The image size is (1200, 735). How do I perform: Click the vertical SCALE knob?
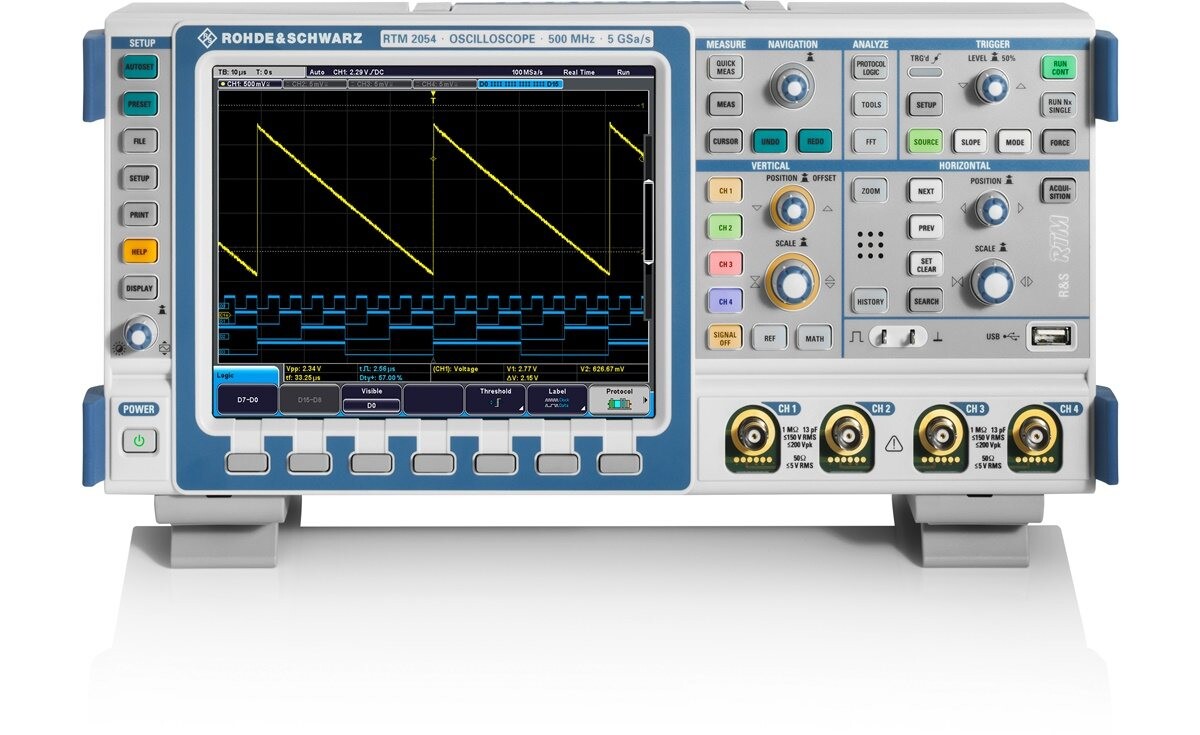[793, 281]
